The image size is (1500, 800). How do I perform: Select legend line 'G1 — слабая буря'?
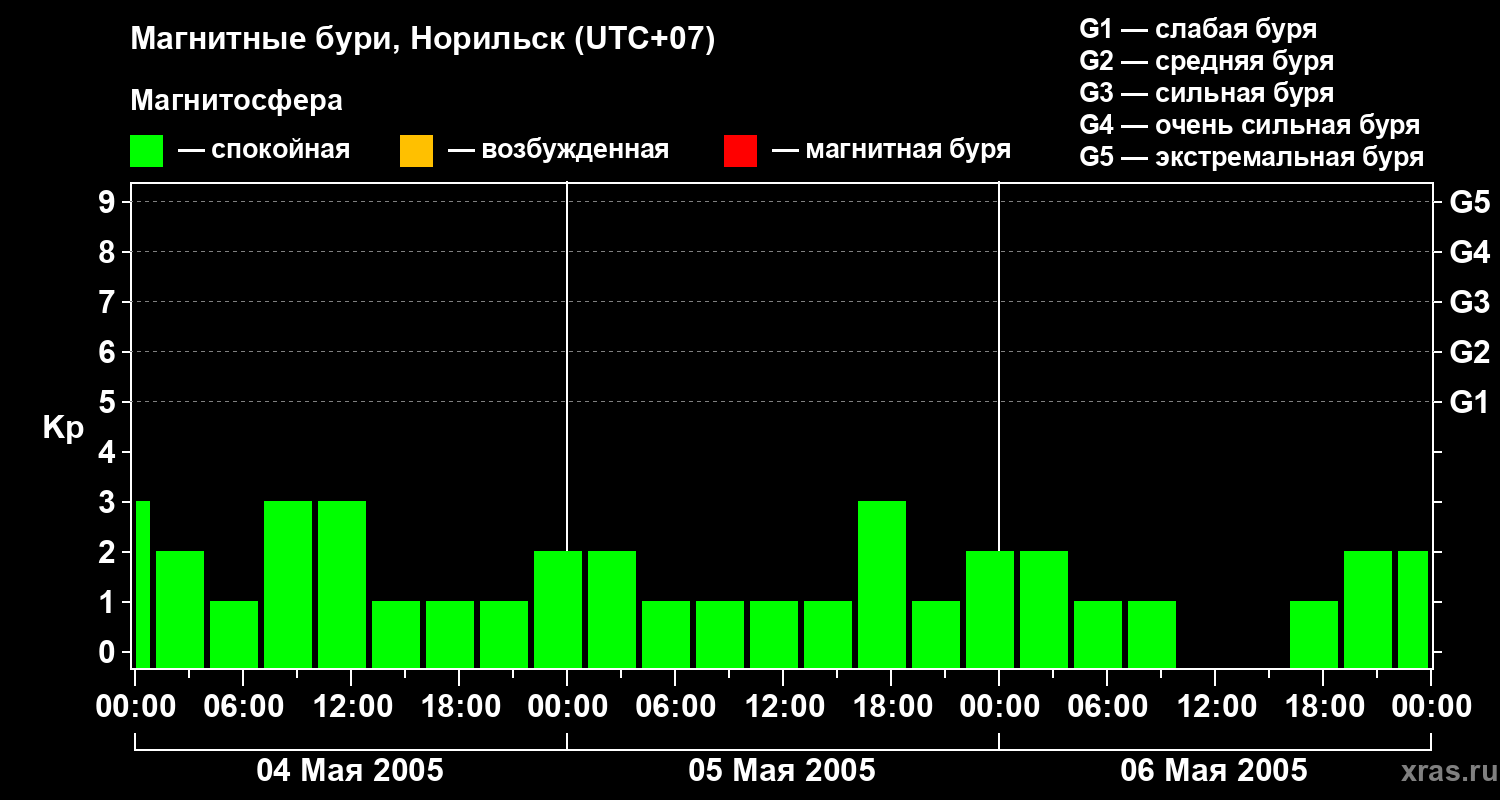[x=1198, y=29]
